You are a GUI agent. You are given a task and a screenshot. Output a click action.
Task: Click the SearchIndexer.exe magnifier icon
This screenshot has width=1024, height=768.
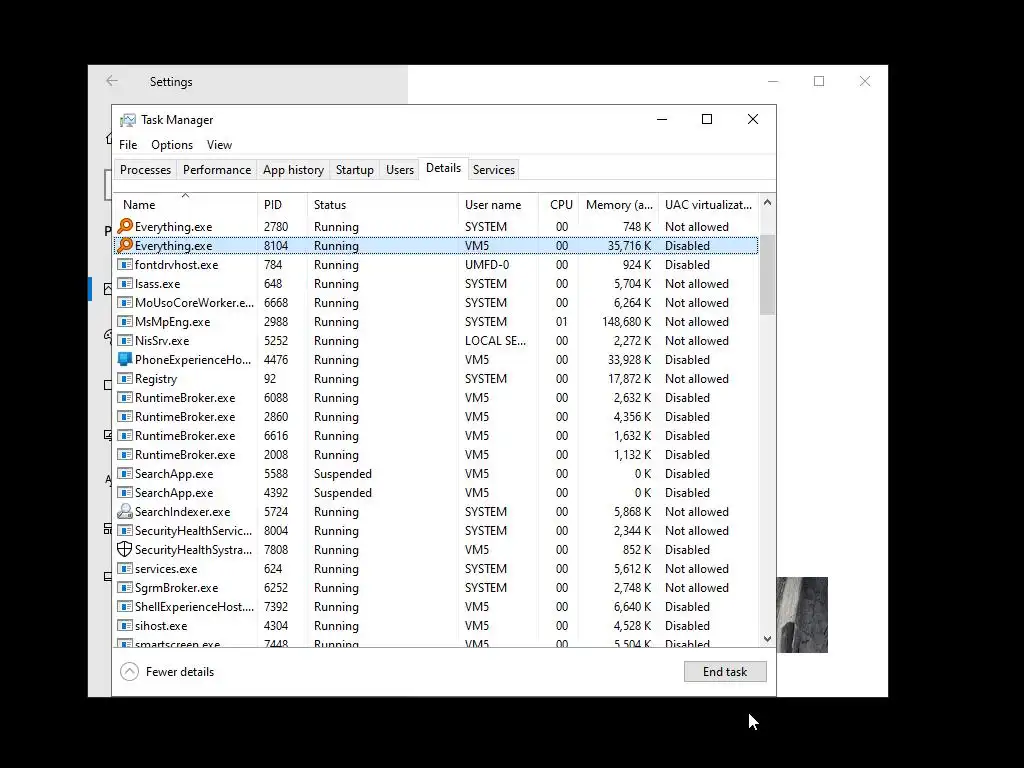click(125, 511)
